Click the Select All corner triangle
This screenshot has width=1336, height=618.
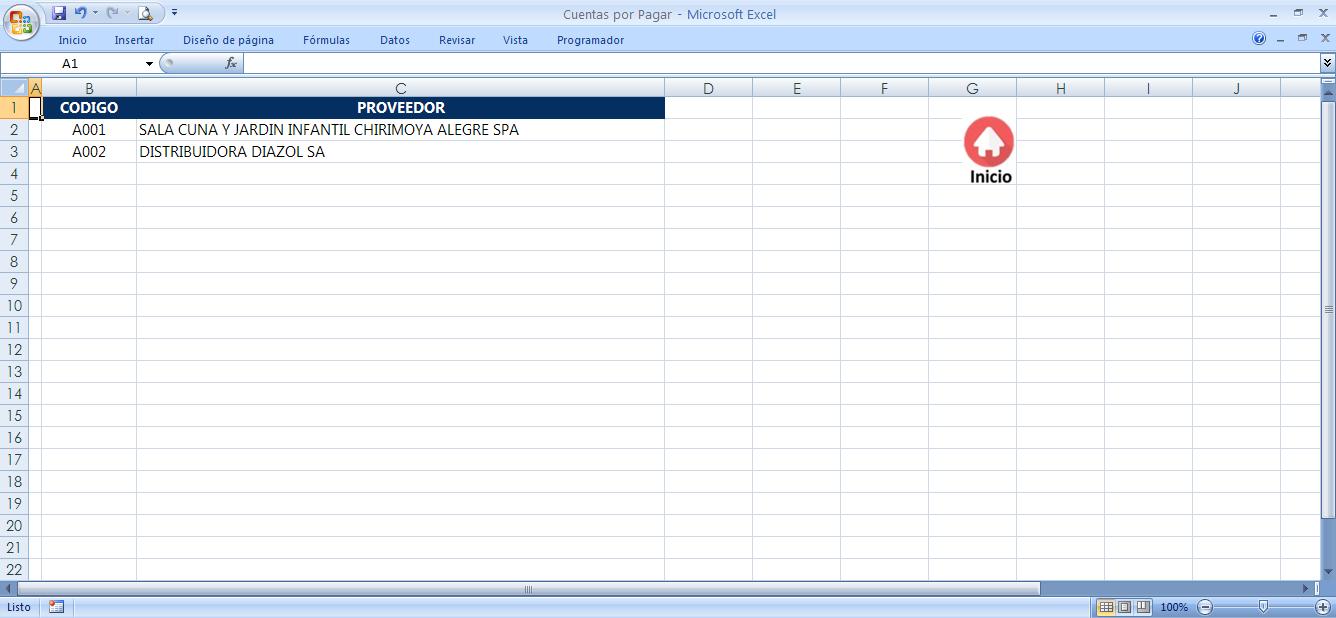coord(14,88)
